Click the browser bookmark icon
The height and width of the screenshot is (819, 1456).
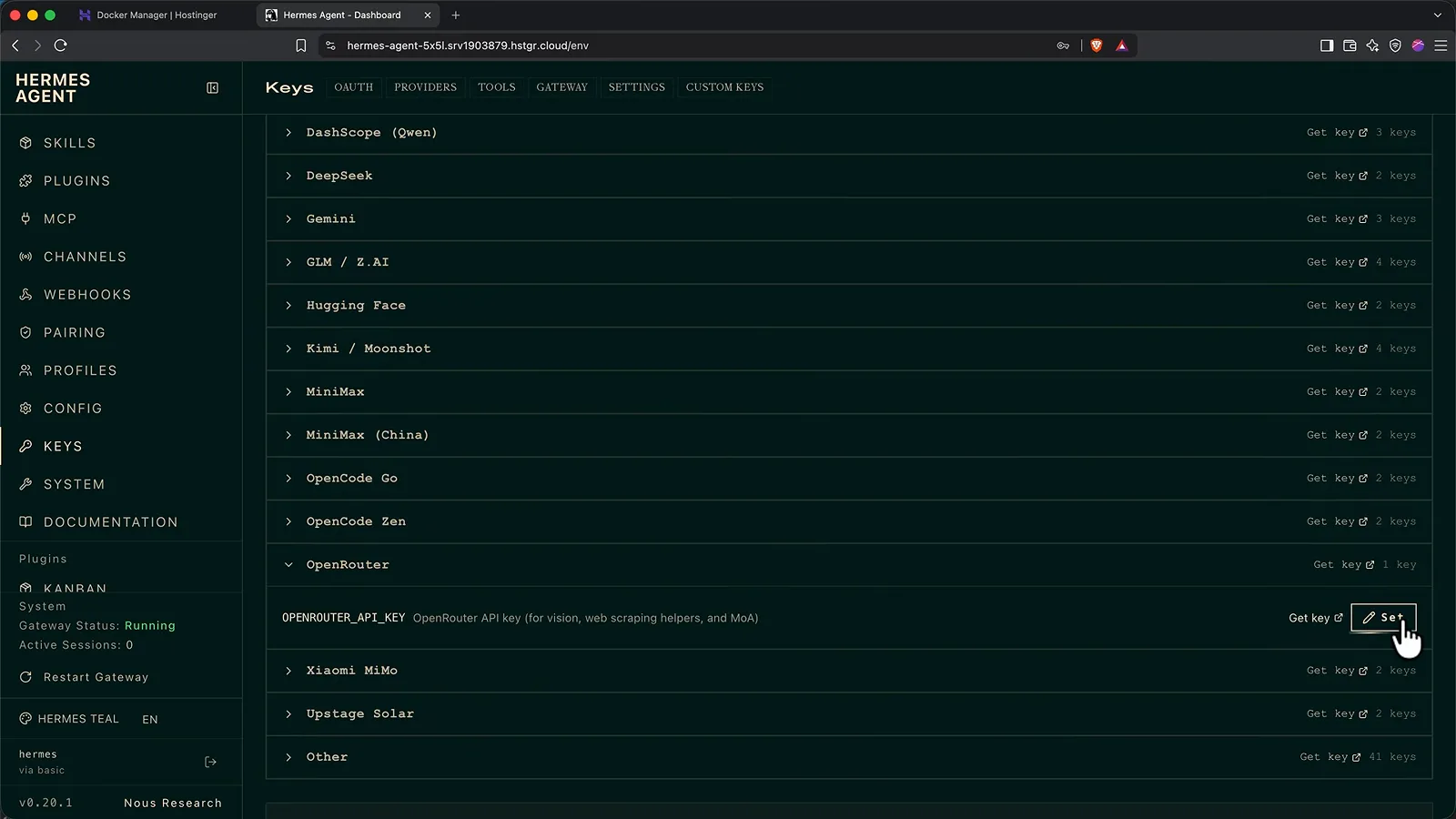pos(301,45)
